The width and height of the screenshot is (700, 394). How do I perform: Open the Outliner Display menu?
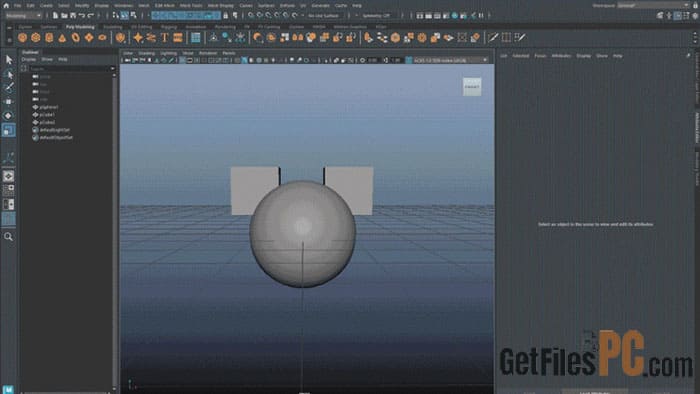click(29, 59)
